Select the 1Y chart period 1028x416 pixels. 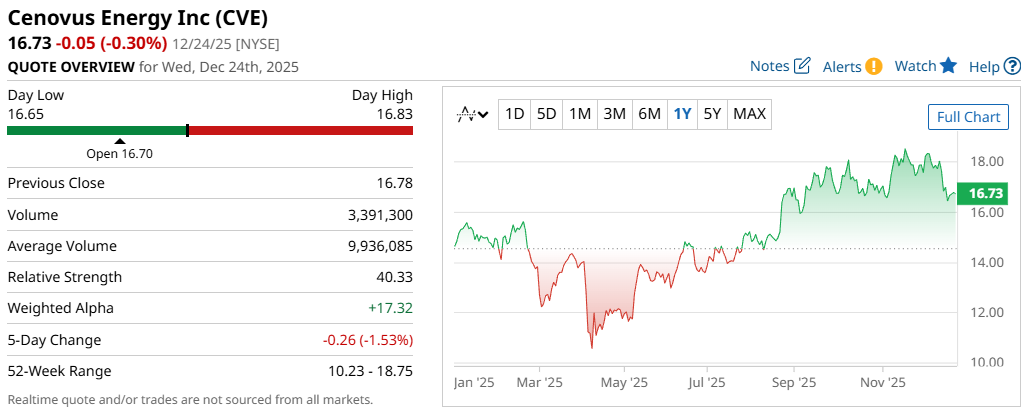tap(682, 114)
